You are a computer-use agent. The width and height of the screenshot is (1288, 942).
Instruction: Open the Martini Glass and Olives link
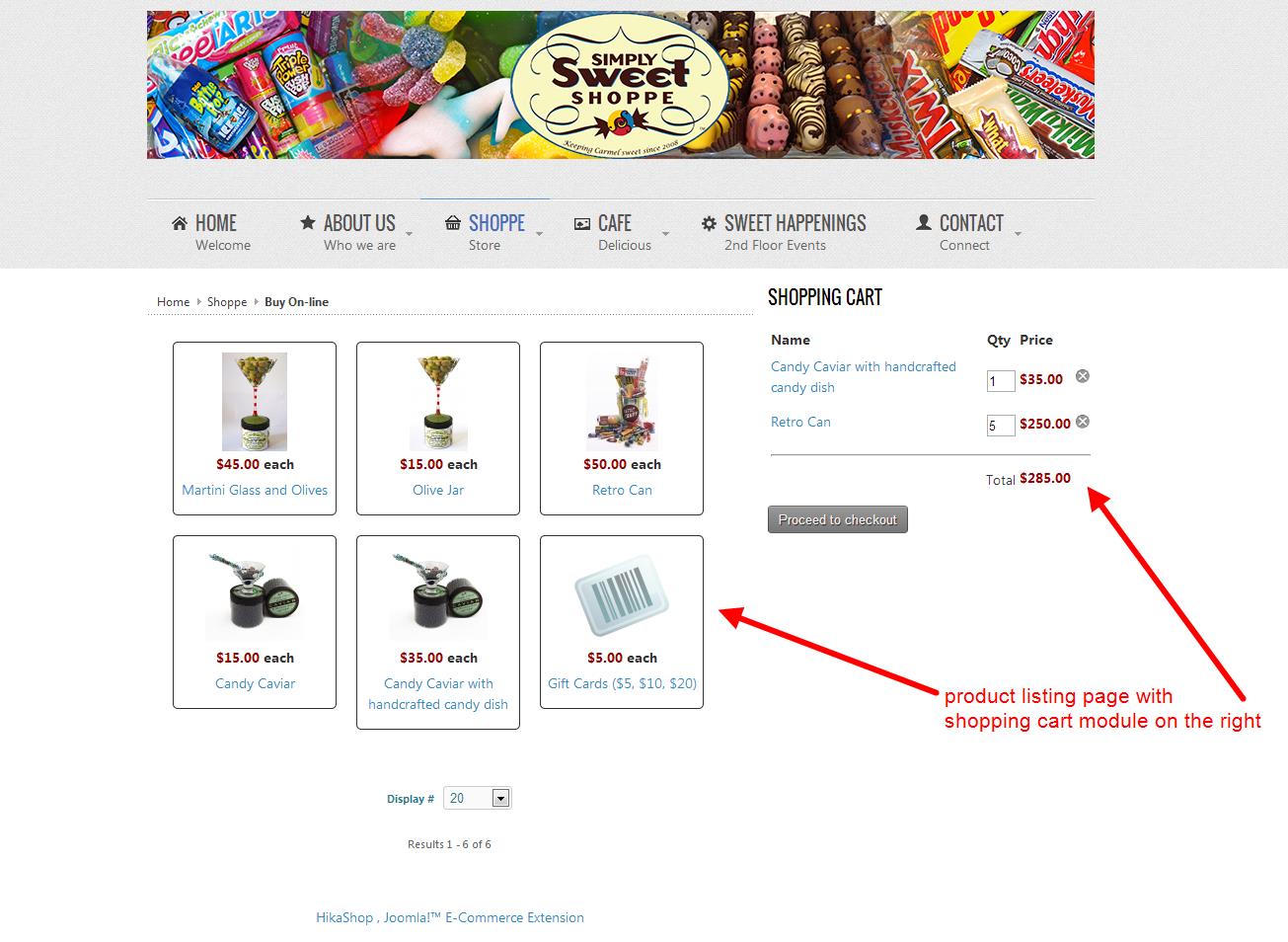(255, 490)
